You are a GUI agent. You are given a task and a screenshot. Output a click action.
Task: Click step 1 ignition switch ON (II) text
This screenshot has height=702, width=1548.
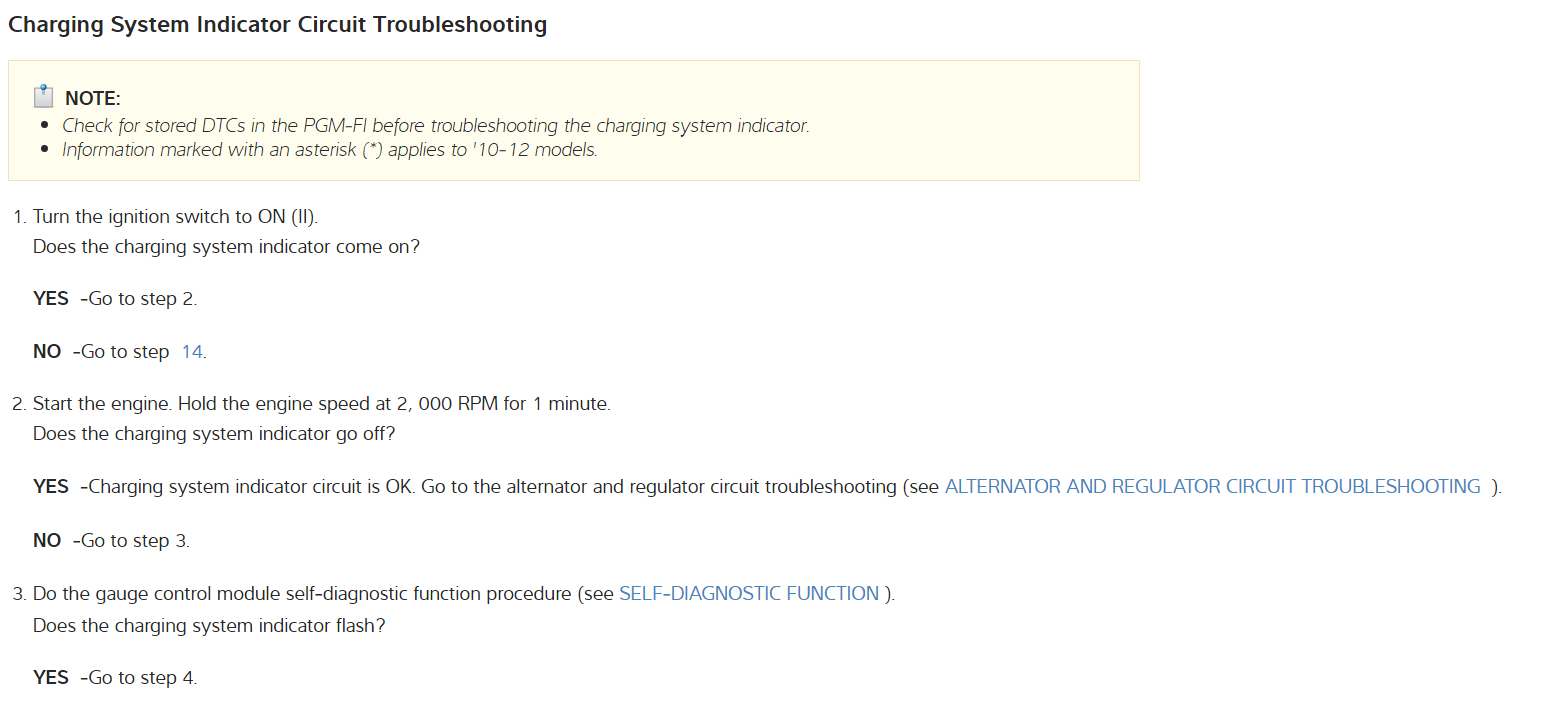[x=175, y=217]
